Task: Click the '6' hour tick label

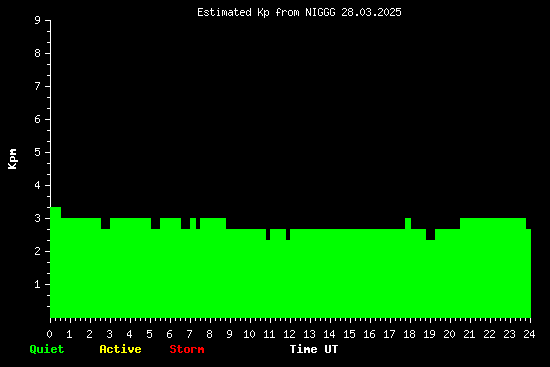Action: click(x=169, y=334)
